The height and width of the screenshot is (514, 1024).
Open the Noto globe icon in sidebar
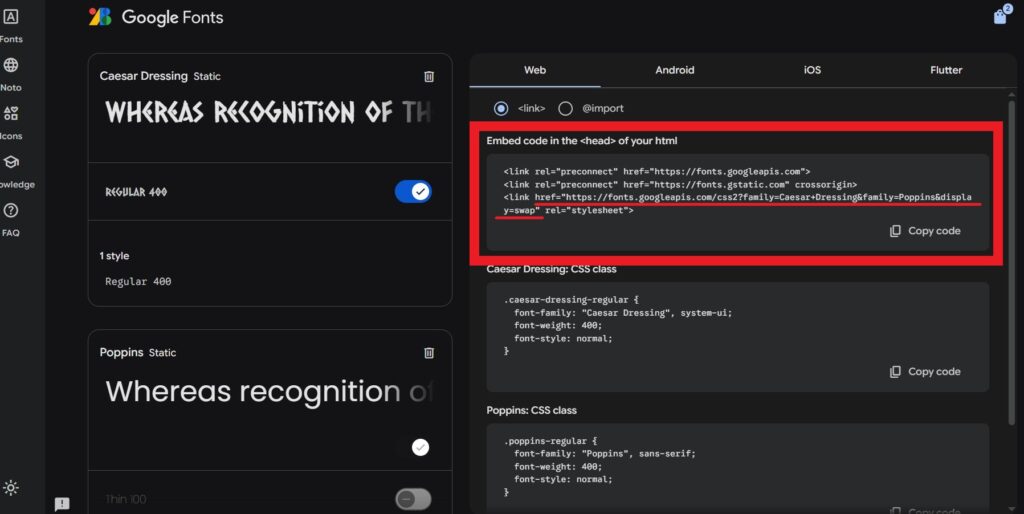tap(10, 65)
